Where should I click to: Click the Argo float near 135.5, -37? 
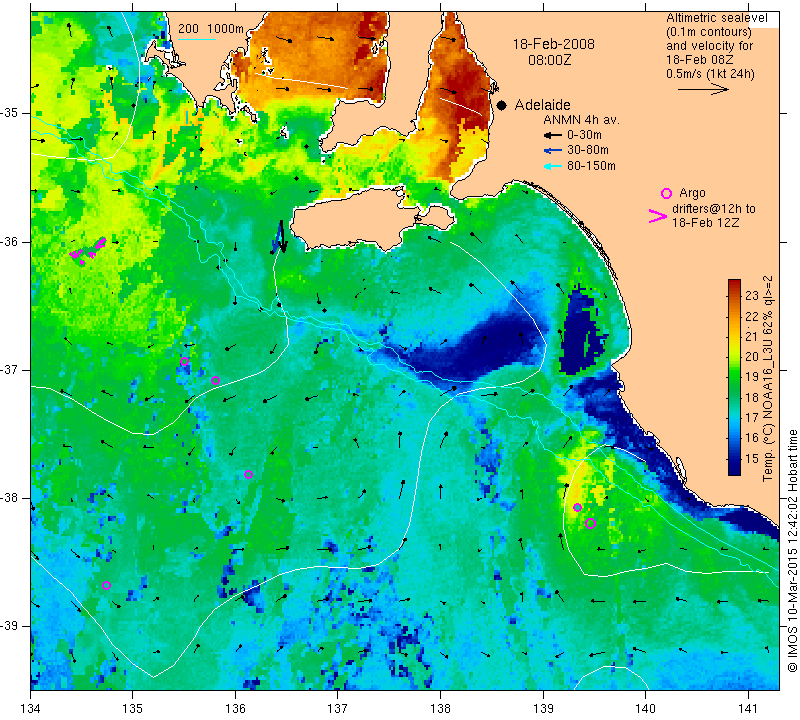[x=185, y=362]
